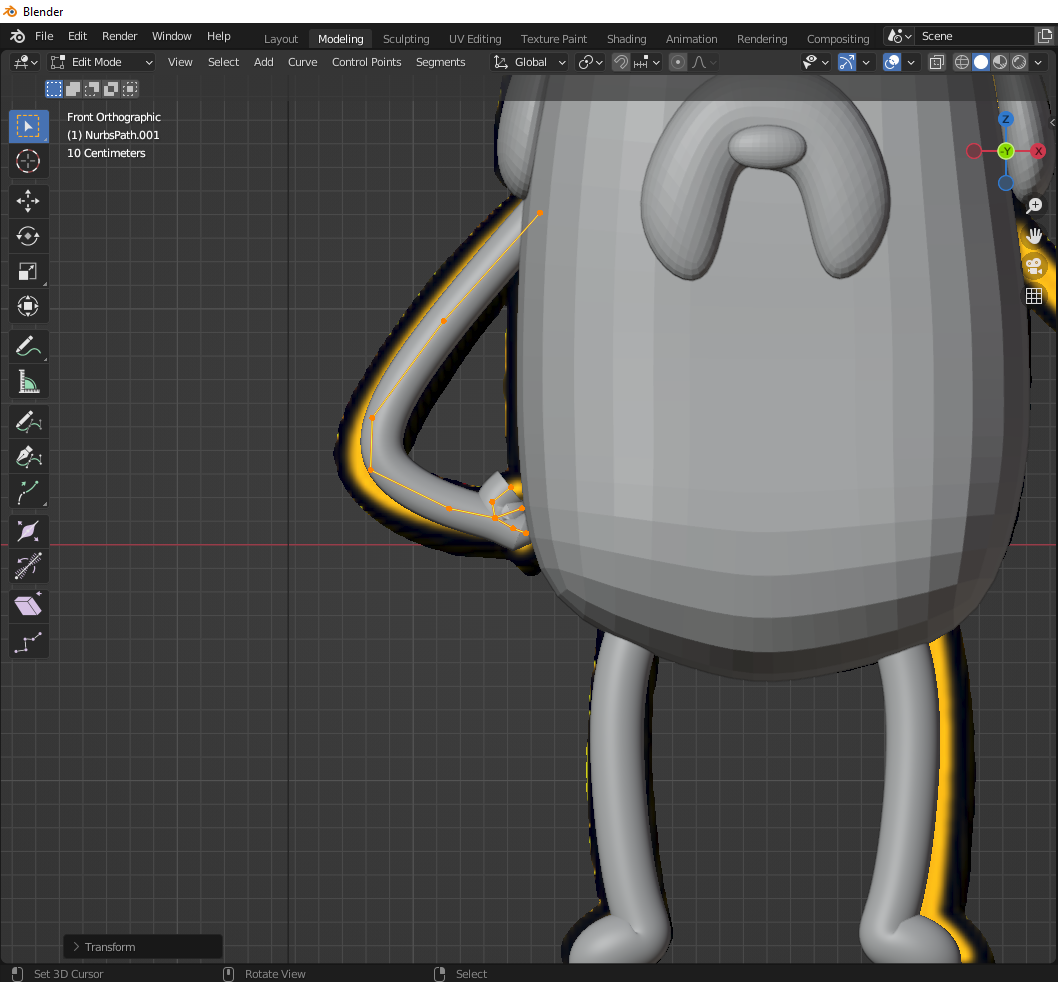Open the Segments menu
1058x982 pixels.
[x=441, y=63]
